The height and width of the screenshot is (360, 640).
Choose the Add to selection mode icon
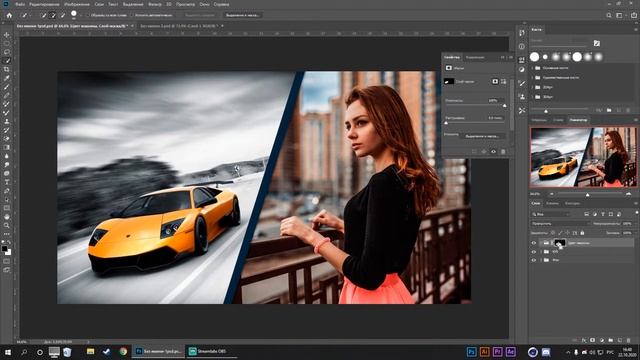(x=53, y=15)
